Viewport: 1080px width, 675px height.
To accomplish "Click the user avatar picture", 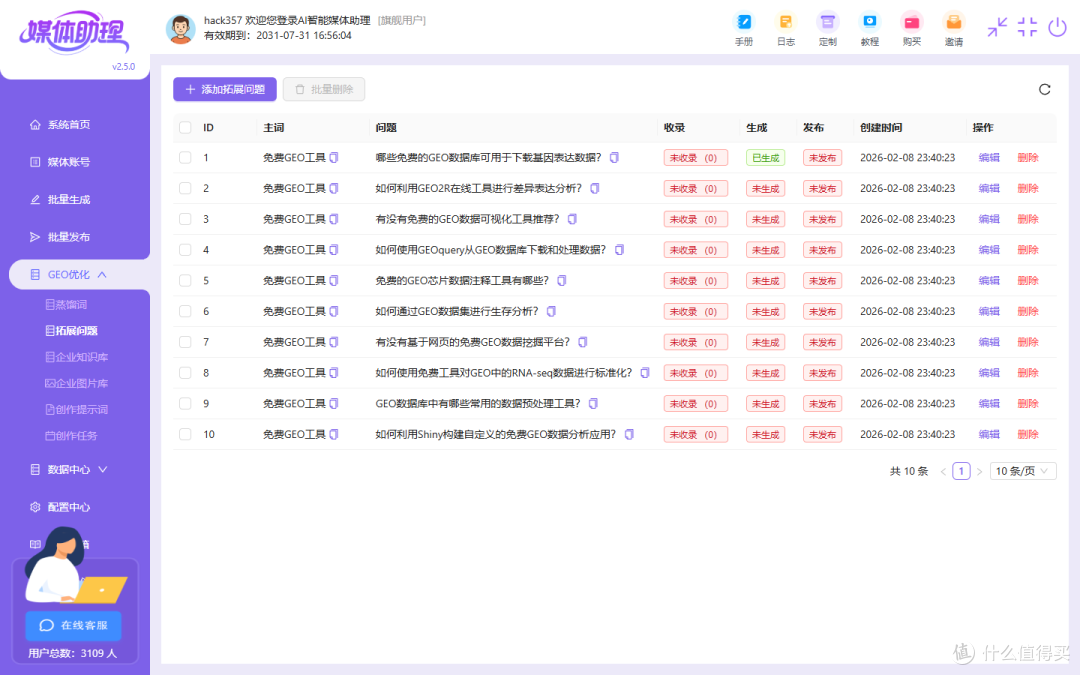I will (180, 29).
